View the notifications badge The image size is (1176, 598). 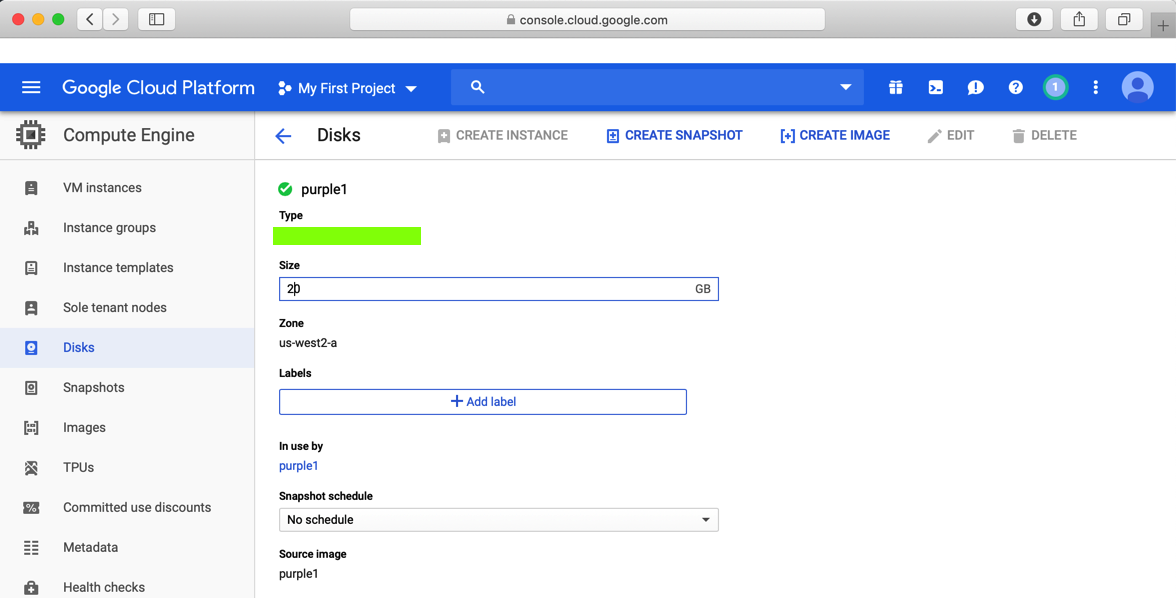[x=1054, y=88]
